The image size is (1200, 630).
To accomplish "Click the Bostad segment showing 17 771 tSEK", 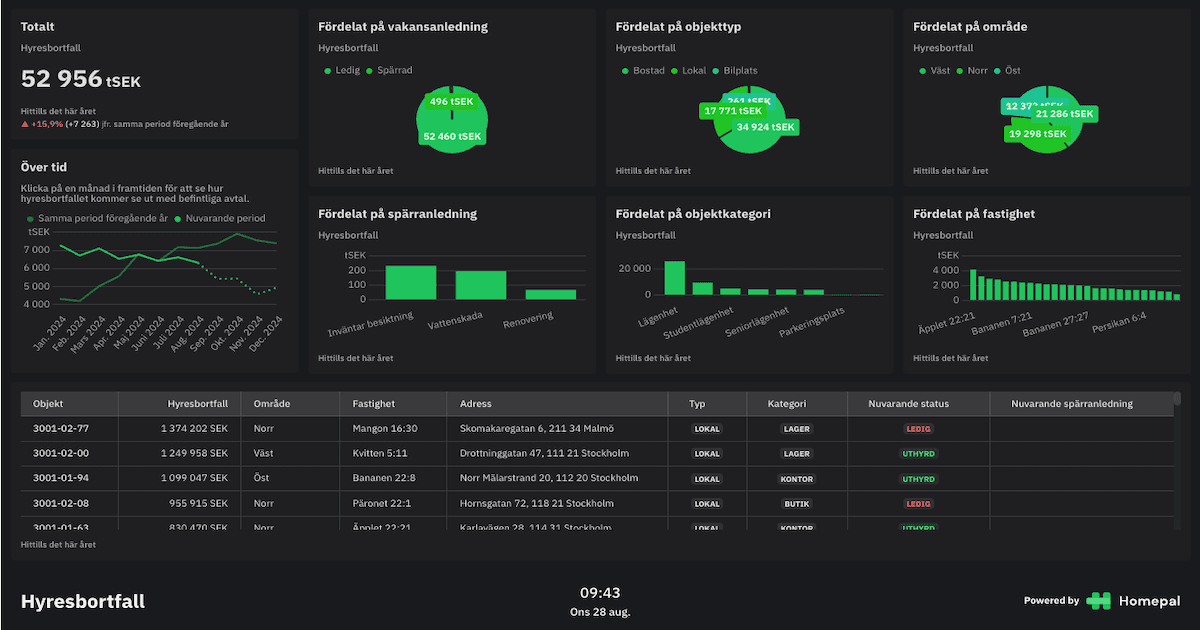I will pyautogui.click(x=731, y=112).
